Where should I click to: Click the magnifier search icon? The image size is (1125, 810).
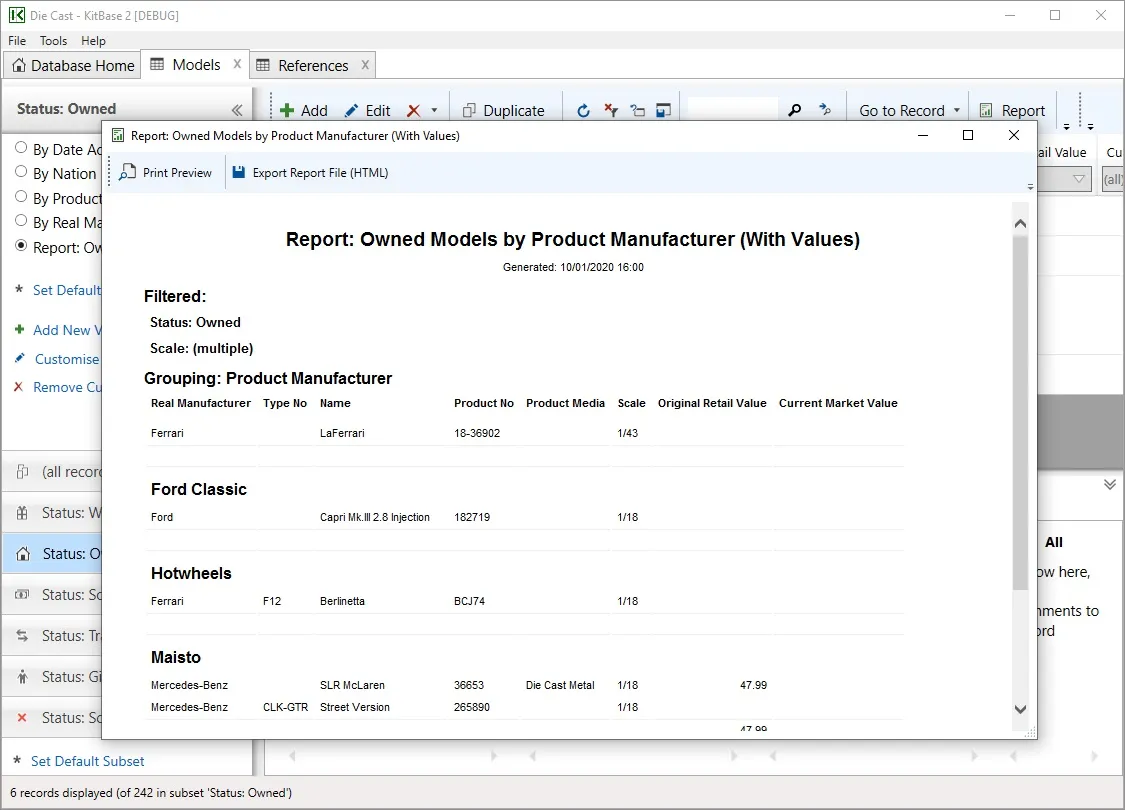click(795, 111)
